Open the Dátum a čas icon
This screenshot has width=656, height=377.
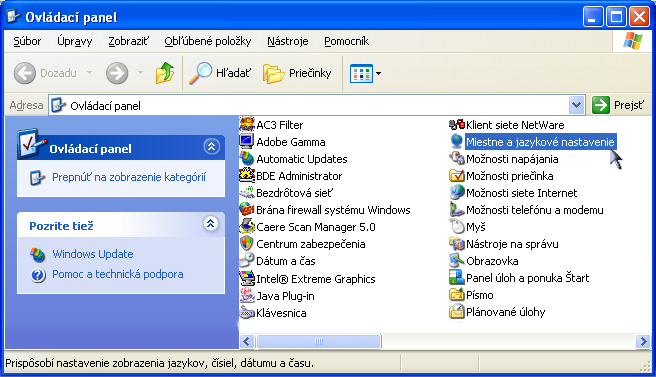pos(247,260)
